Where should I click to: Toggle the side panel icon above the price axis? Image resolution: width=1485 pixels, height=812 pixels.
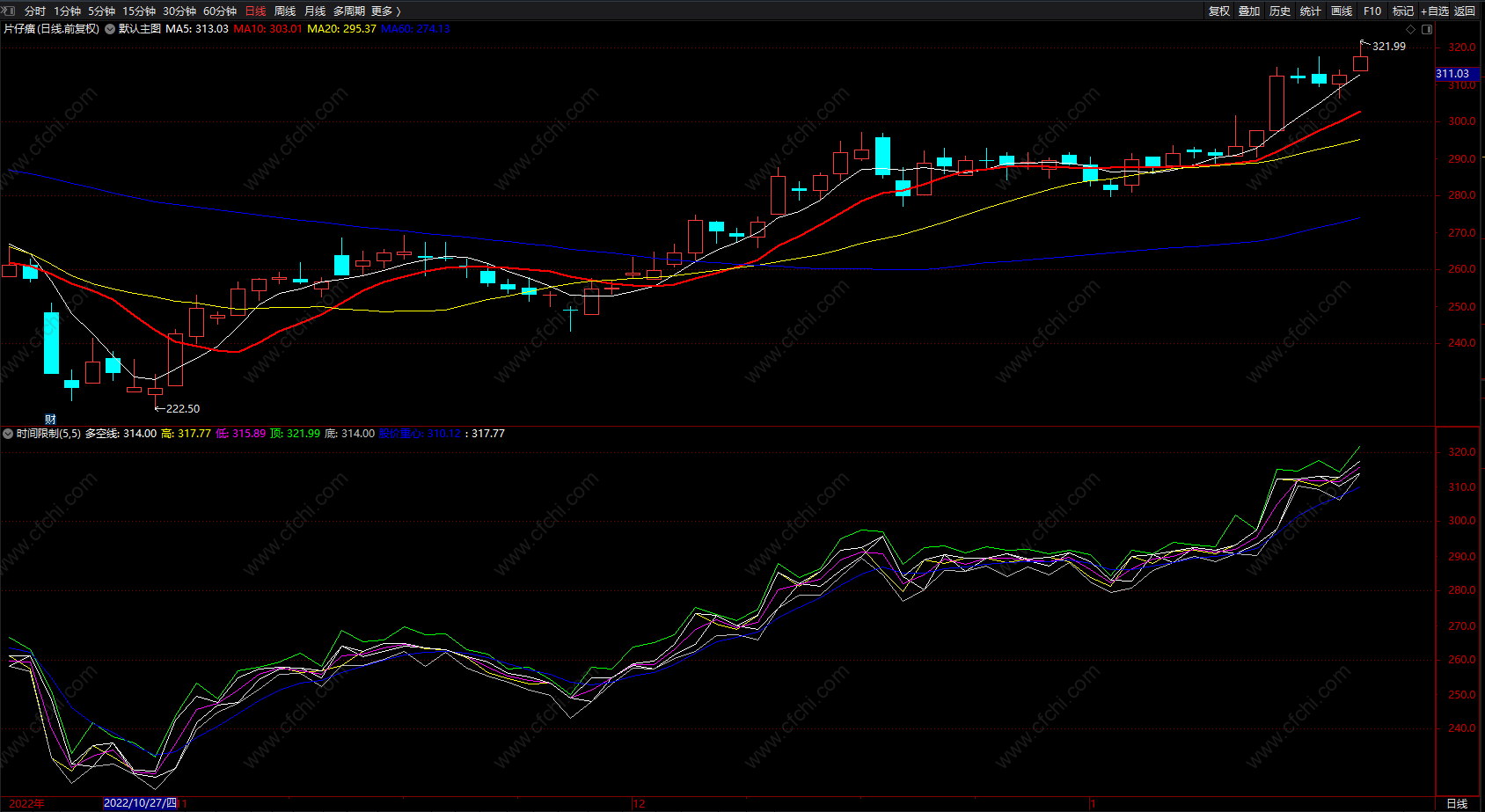pos(1427,29)
